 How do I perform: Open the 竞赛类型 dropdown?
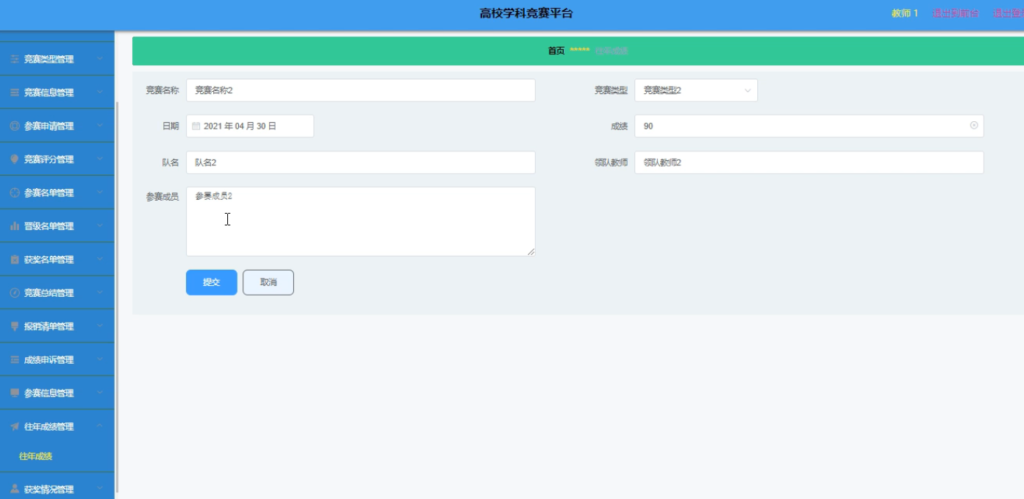696,90
